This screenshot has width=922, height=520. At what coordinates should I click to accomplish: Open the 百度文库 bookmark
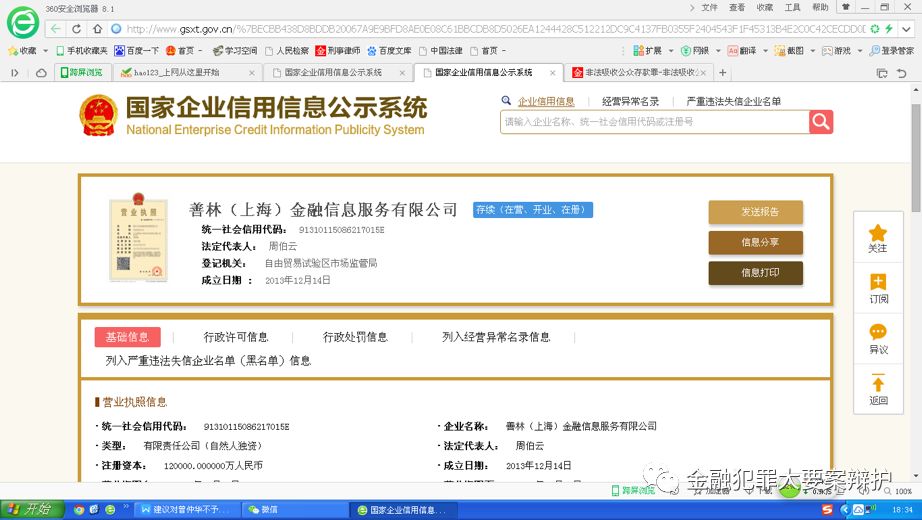[x=389, y=51]
